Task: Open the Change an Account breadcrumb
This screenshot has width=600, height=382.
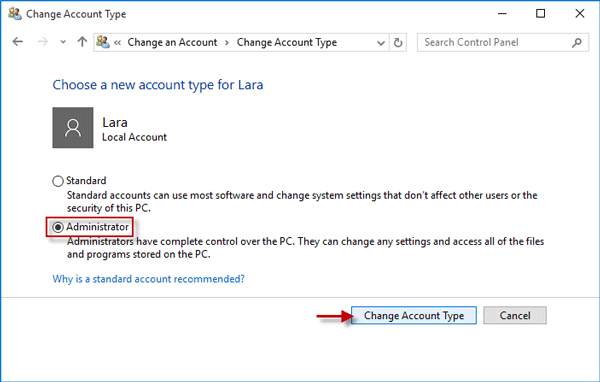Action: click(x=172, y=42)
